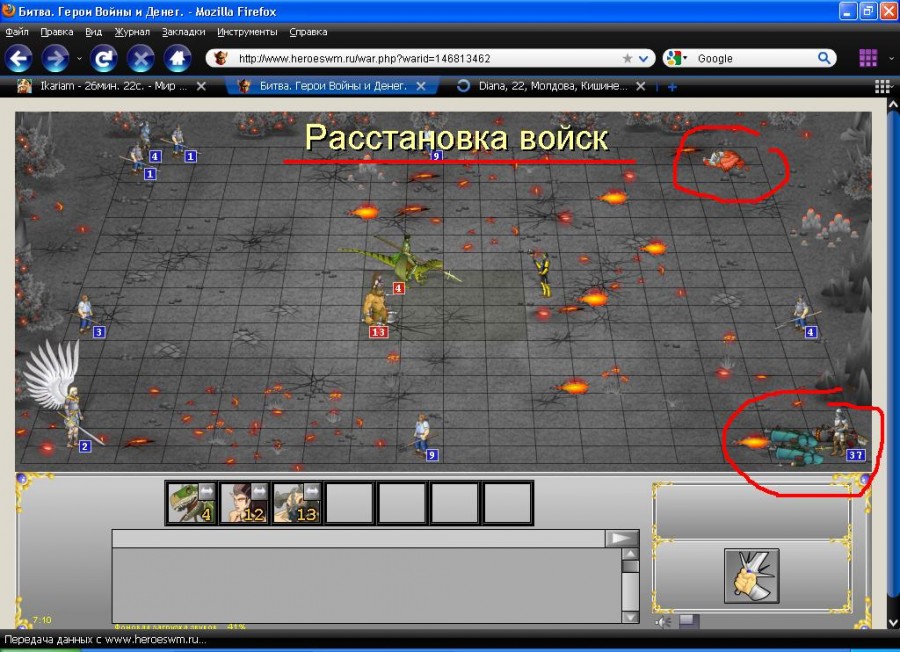900x652 pixels.
Task: Click the chat message input field
Action: (360, 538)
